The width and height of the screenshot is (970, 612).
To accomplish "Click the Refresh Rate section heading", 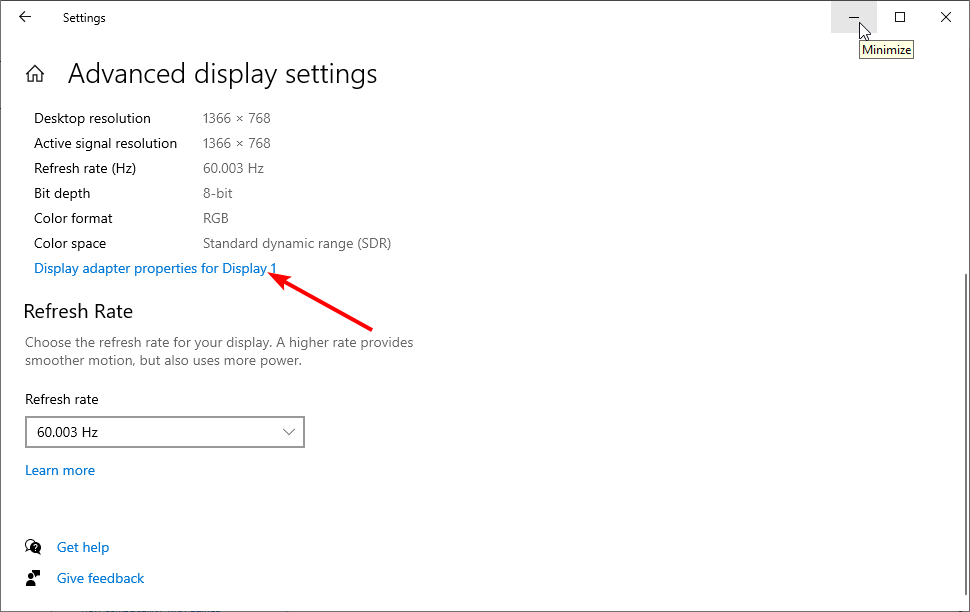I will tap(78, 311).
